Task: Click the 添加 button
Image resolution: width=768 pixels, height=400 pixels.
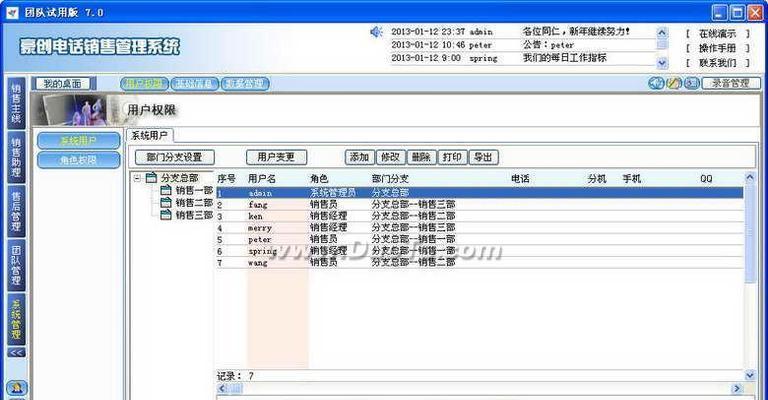Action: pos(360,157)
